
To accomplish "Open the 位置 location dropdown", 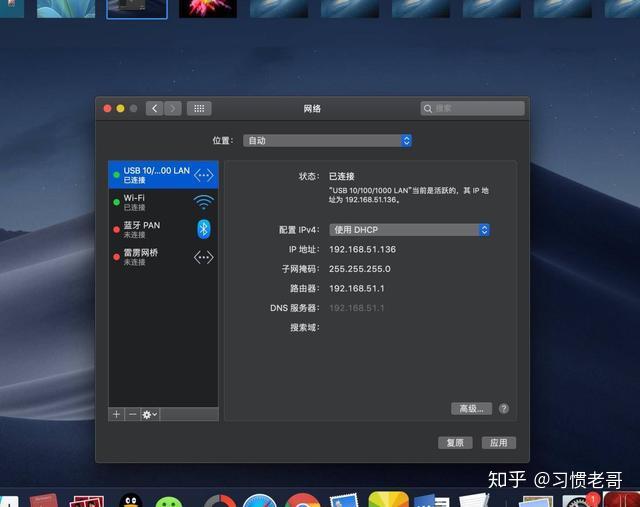I will coord(327,141).
